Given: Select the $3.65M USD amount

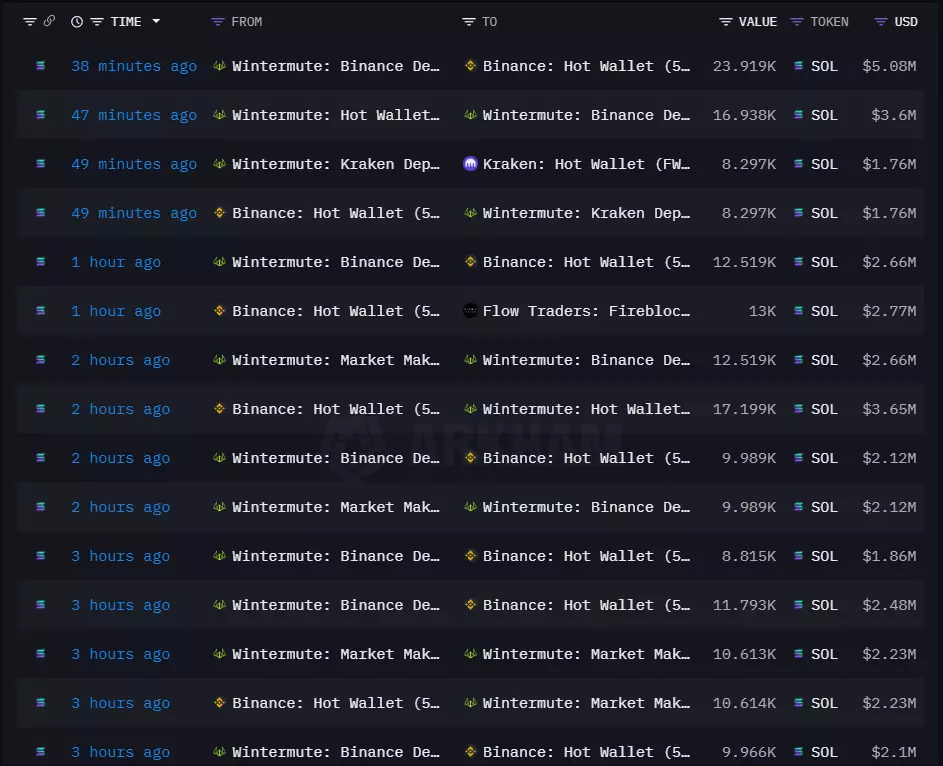Looking at the screenshot, I should coord(889,409).
